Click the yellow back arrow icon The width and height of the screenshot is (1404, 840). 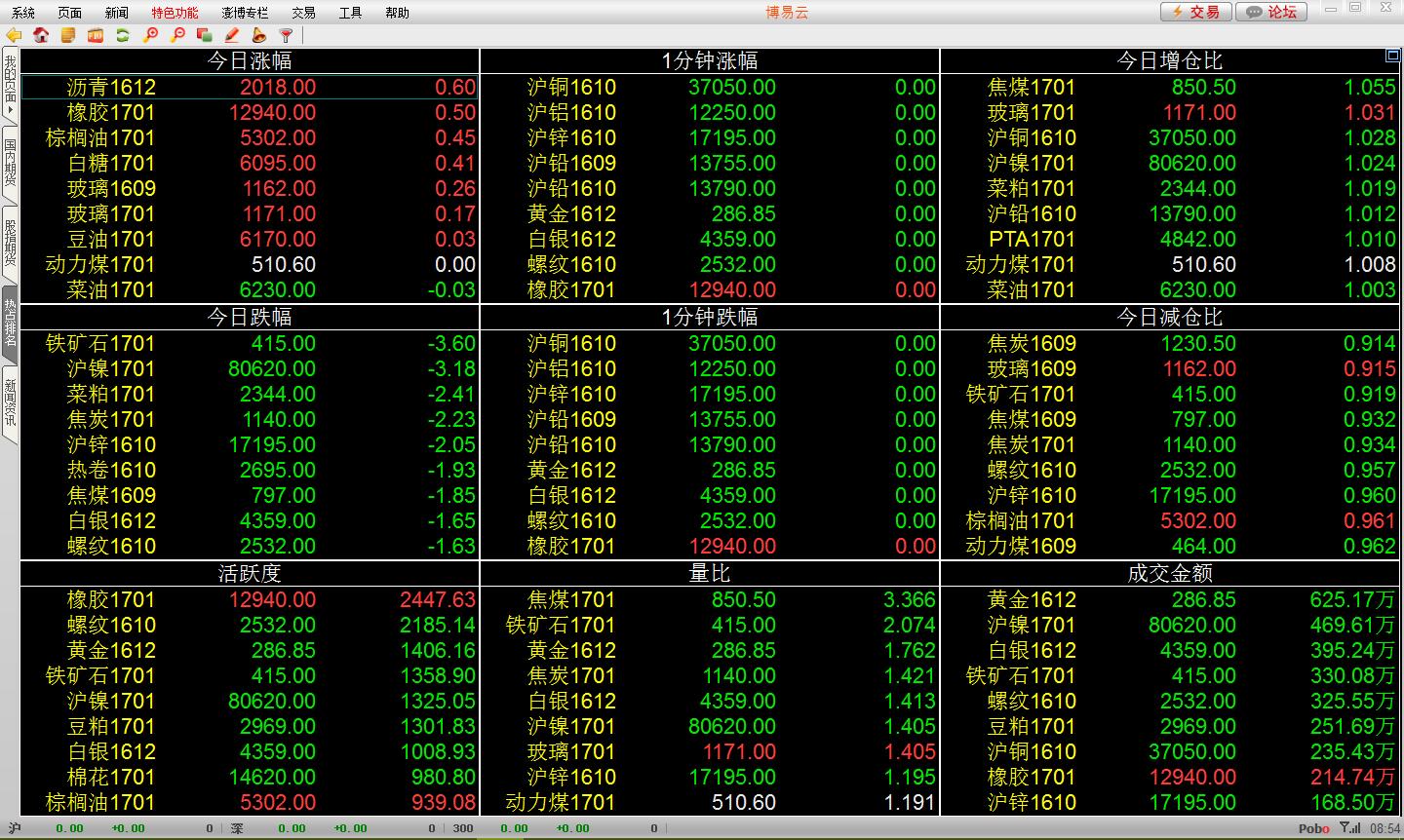14,35
